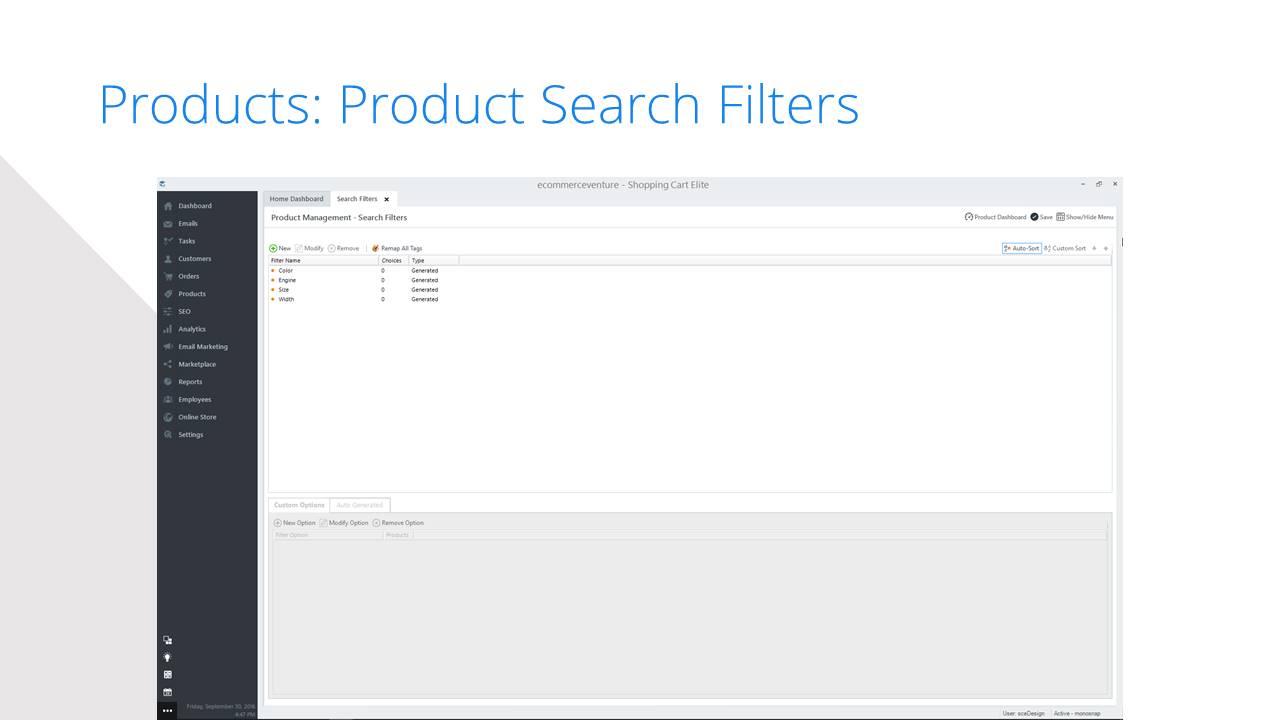Sort by the Filter Name column header
The height and width of the screenshot is (720, 1280).
(x=323, y=261)
